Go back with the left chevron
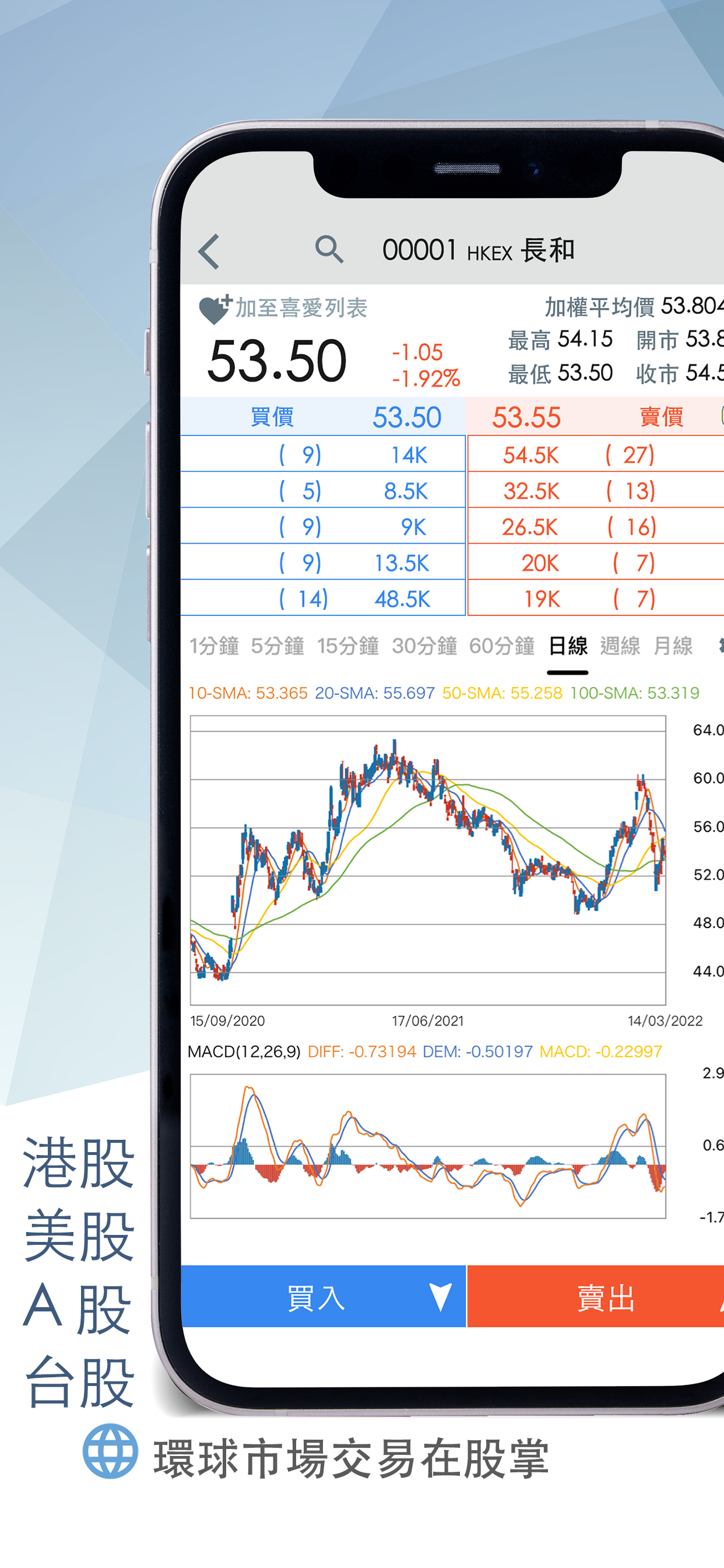Image resolution: width=724 pixels, height=1568 pixels. (x=209, y=251)
